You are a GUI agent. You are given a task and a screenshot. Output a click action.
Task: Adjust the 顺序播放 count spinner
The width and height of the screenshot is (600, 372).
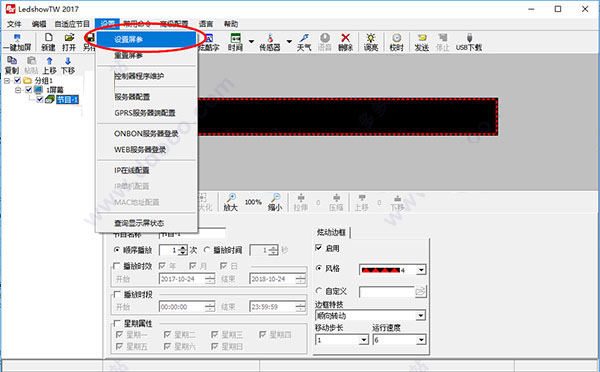click(x=183, y=250)
